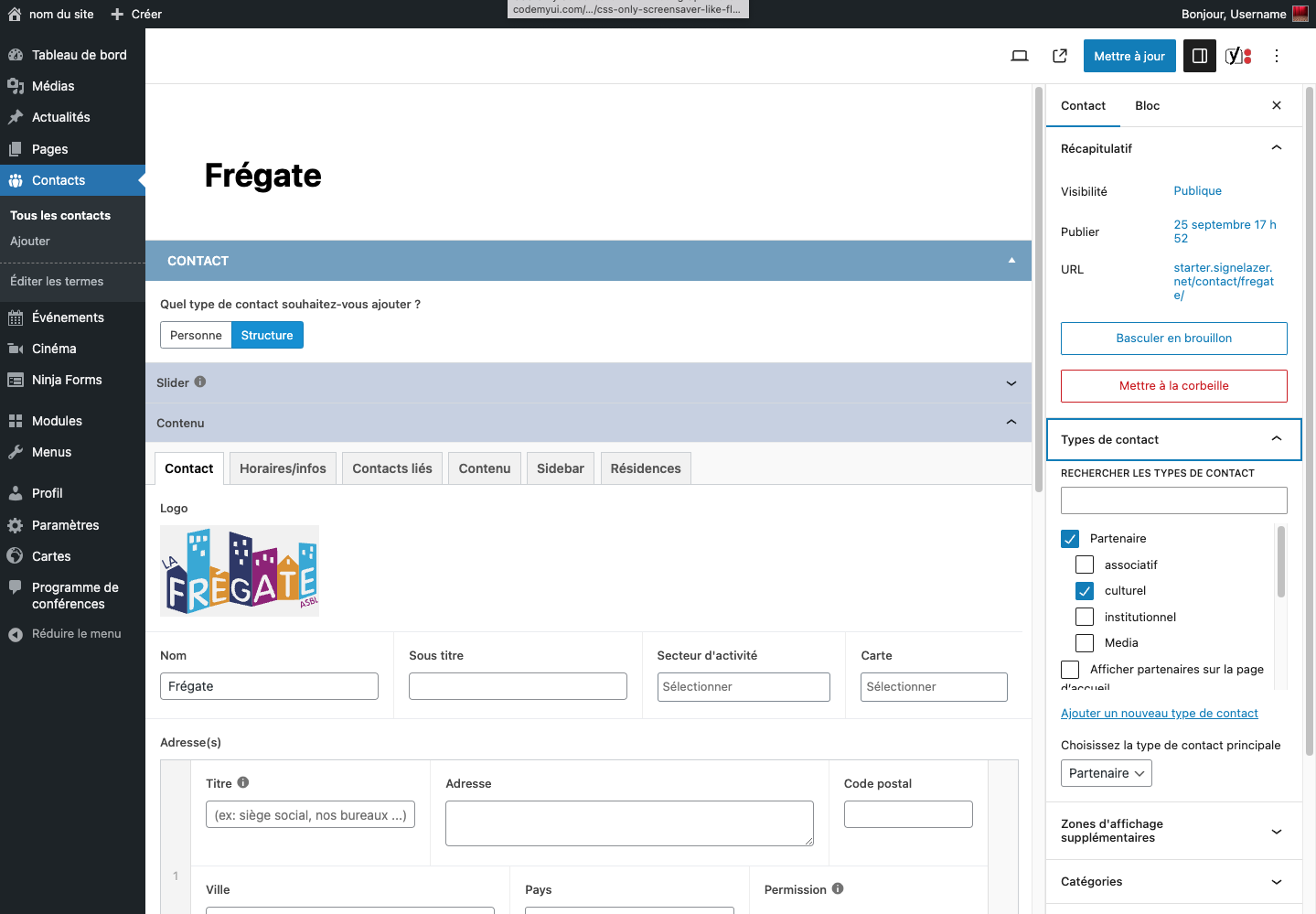Toggle the settings sidebar panel icon
Screen dimensions: 1316x914
1199,56
